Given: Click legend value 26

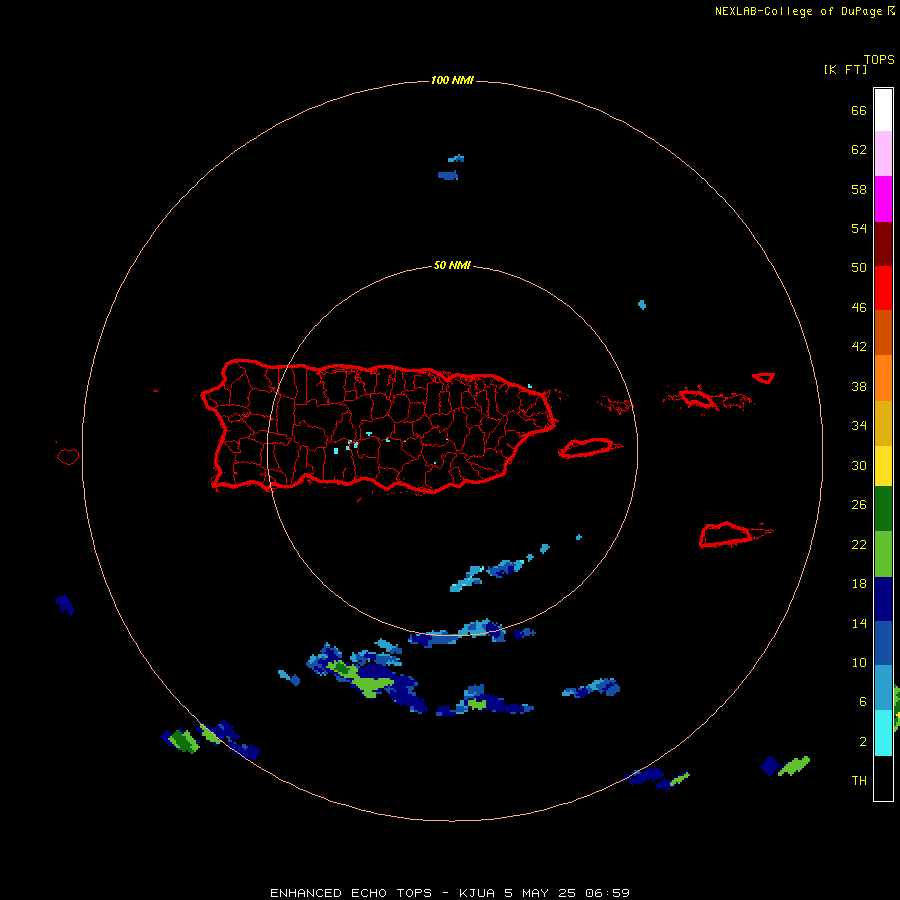Looking at the screenshot, I should [859, 505].
